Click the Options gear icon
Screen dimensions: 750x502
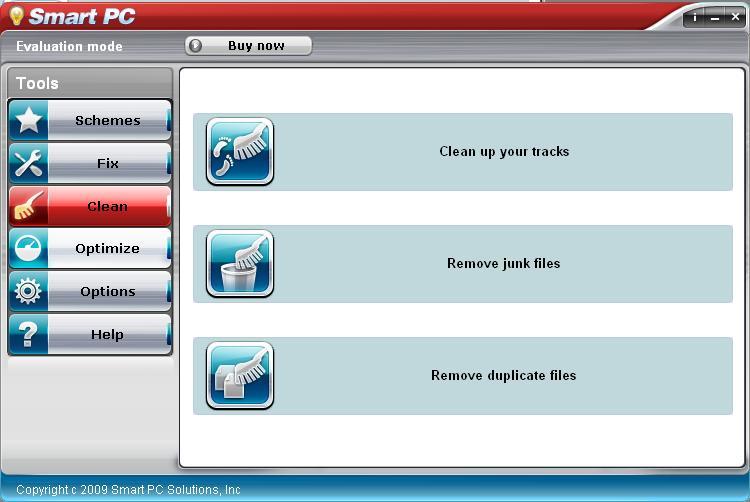click(29, 291)
